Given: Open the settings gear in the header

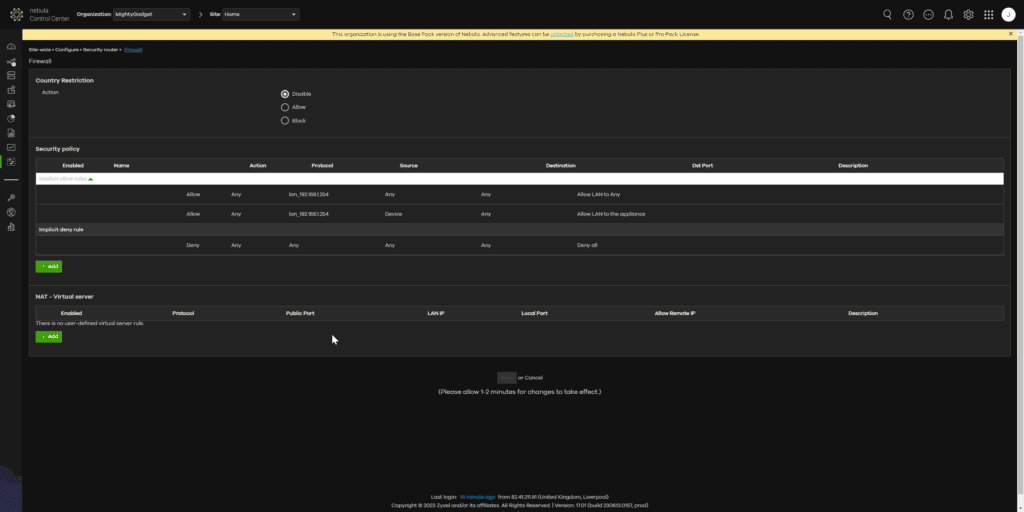Looking at the screenshot, I should click(x=968, y=15).
